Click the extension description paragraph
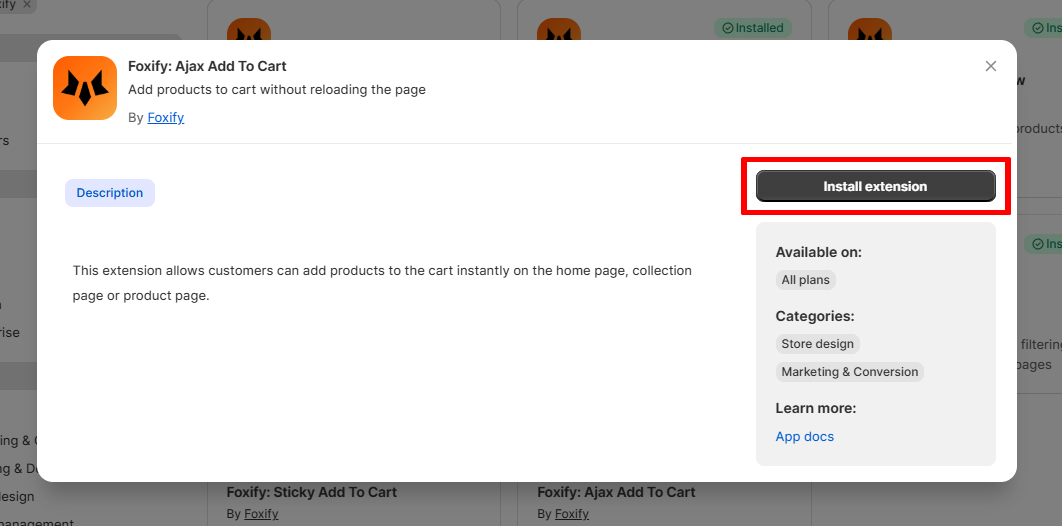This screenshot has height=526, width=1062. tap(382, 283)
